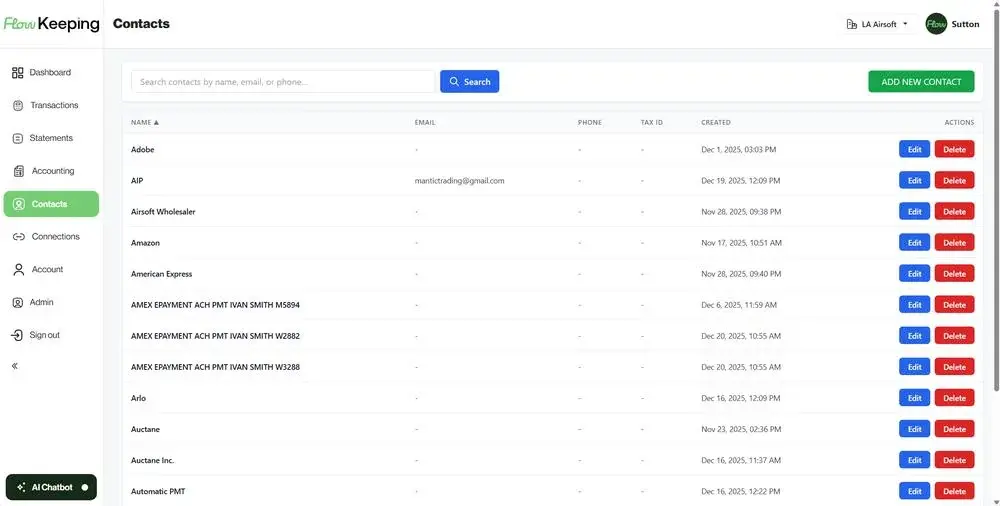Click the Accounting calculator icon

tap(18, 171)
